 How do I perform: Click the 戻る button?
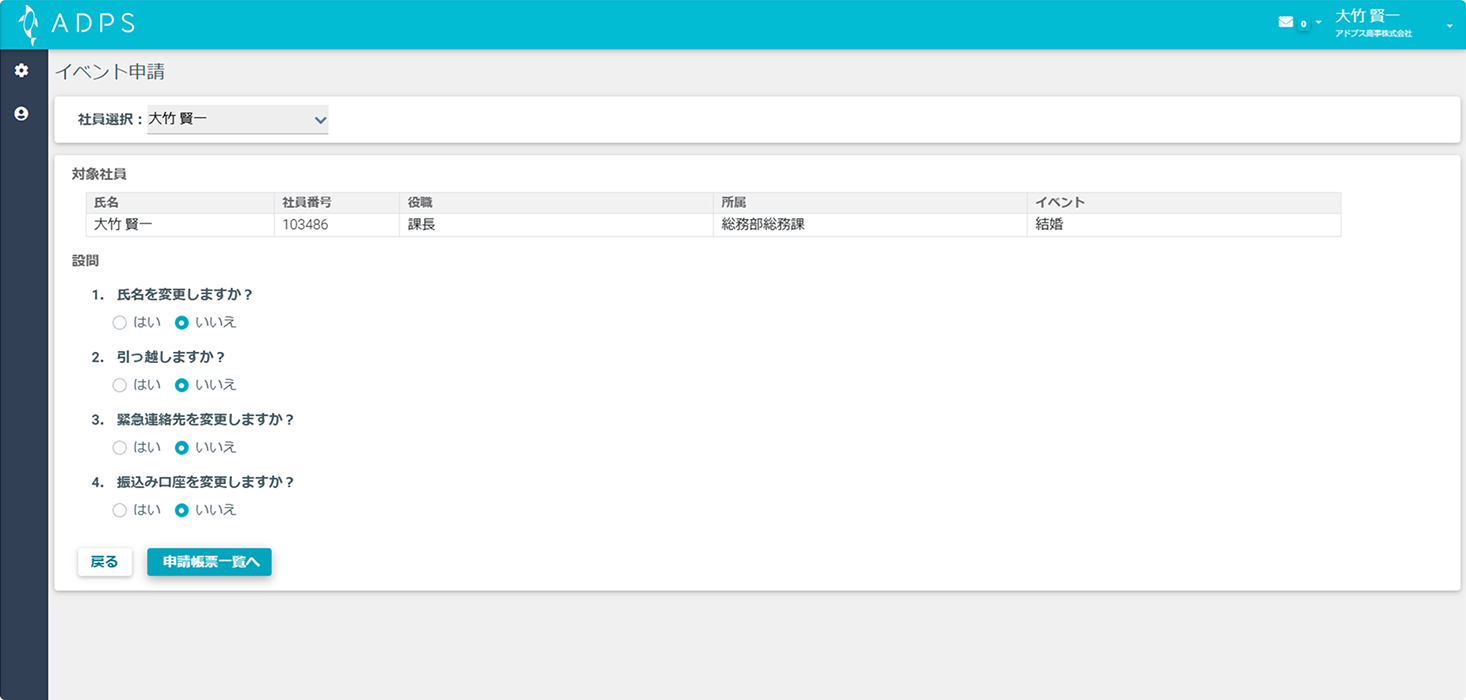coord(105,562)
